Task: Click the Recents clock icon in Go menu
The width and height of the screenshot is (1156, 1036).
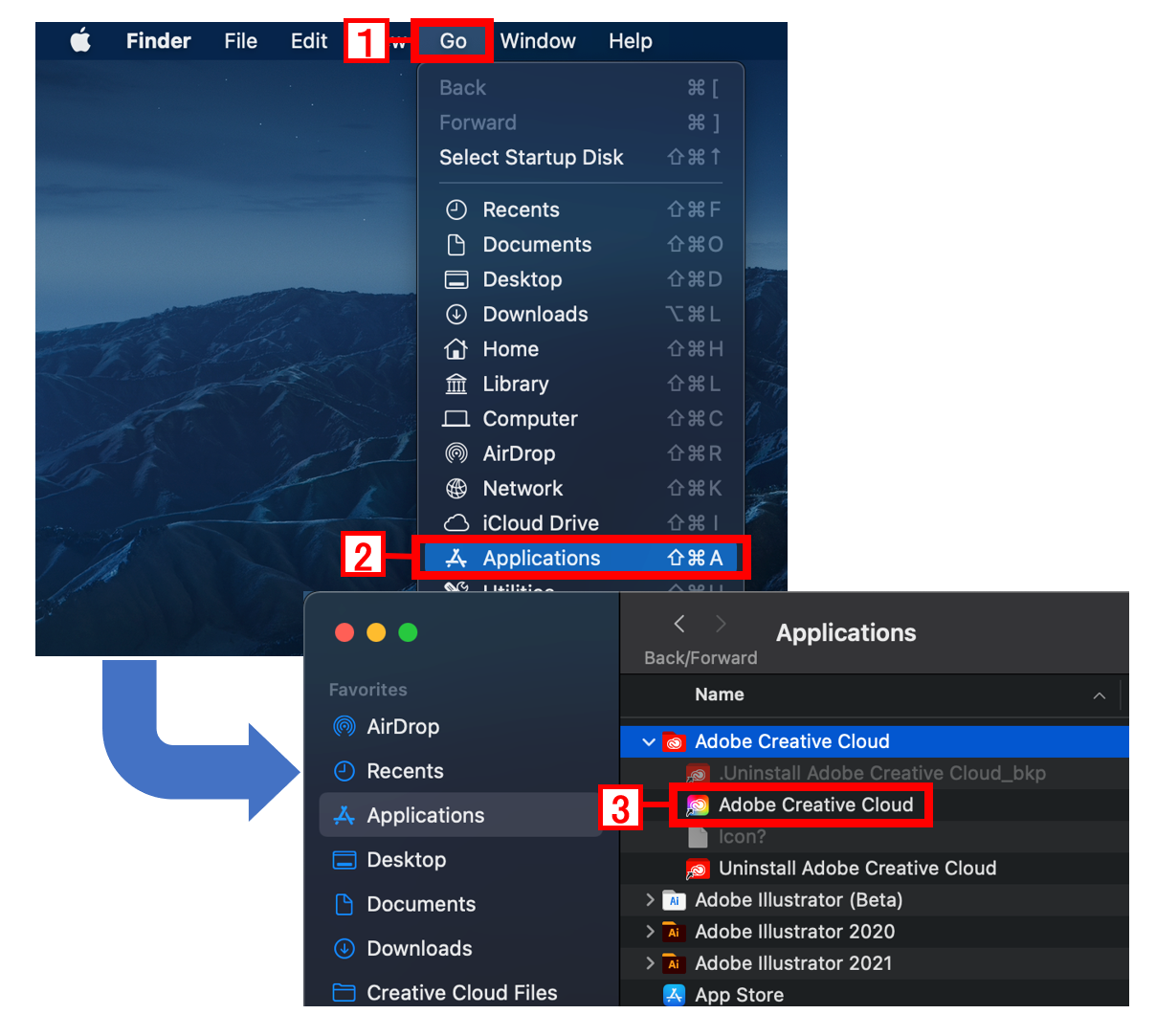Action: [456, 209]
